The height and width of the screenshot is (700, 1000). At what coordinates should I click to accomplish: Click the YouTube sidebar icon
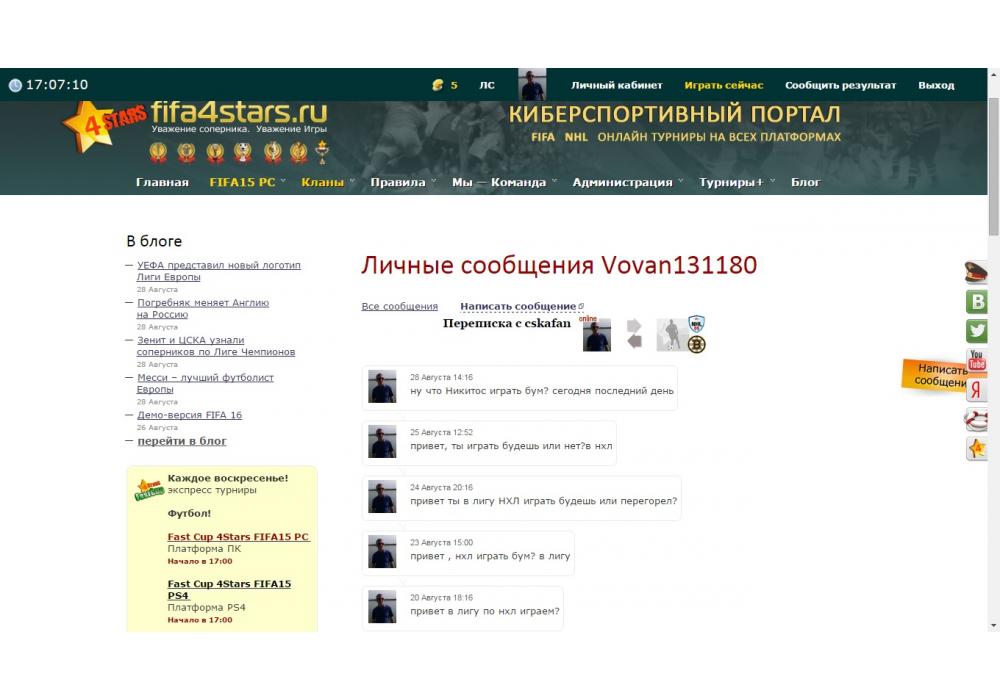pos(976,360)
